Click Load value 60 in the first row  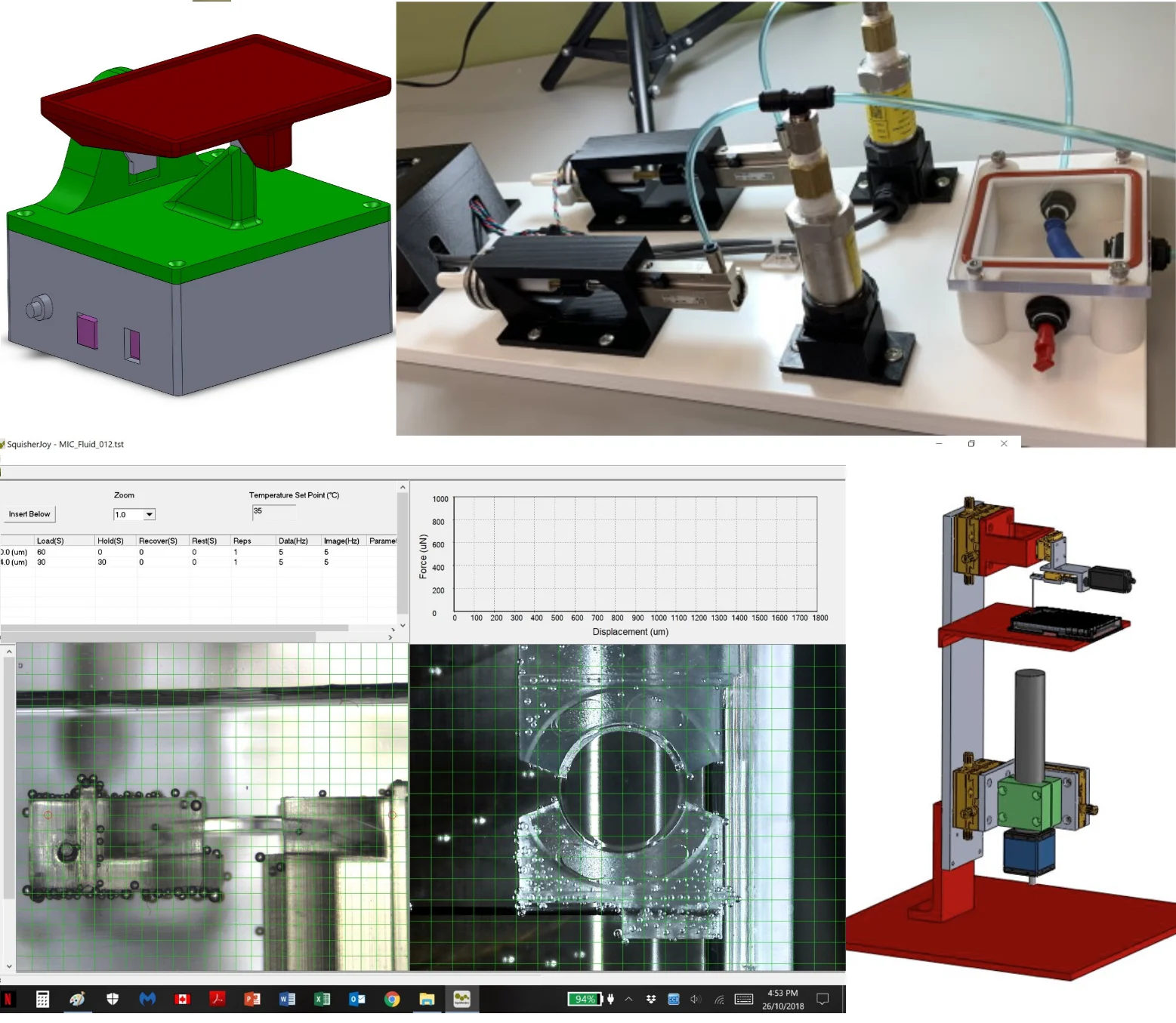click(x=42, y=553)
